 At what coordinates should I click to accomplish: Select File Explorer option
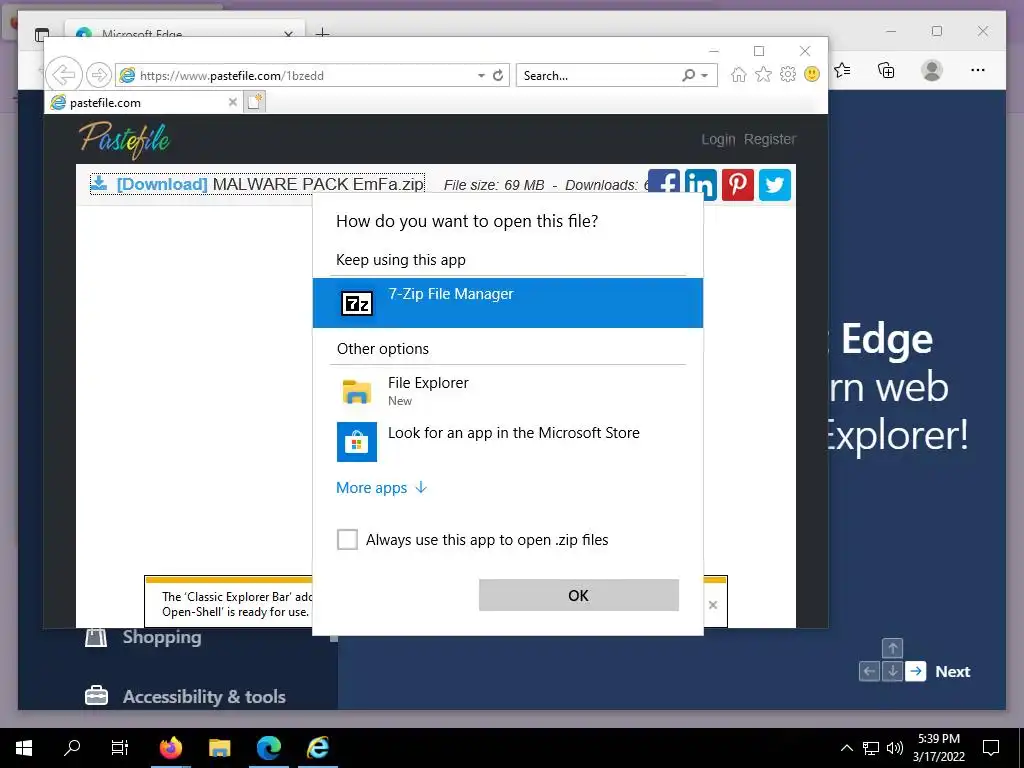[x=507, y=391]
